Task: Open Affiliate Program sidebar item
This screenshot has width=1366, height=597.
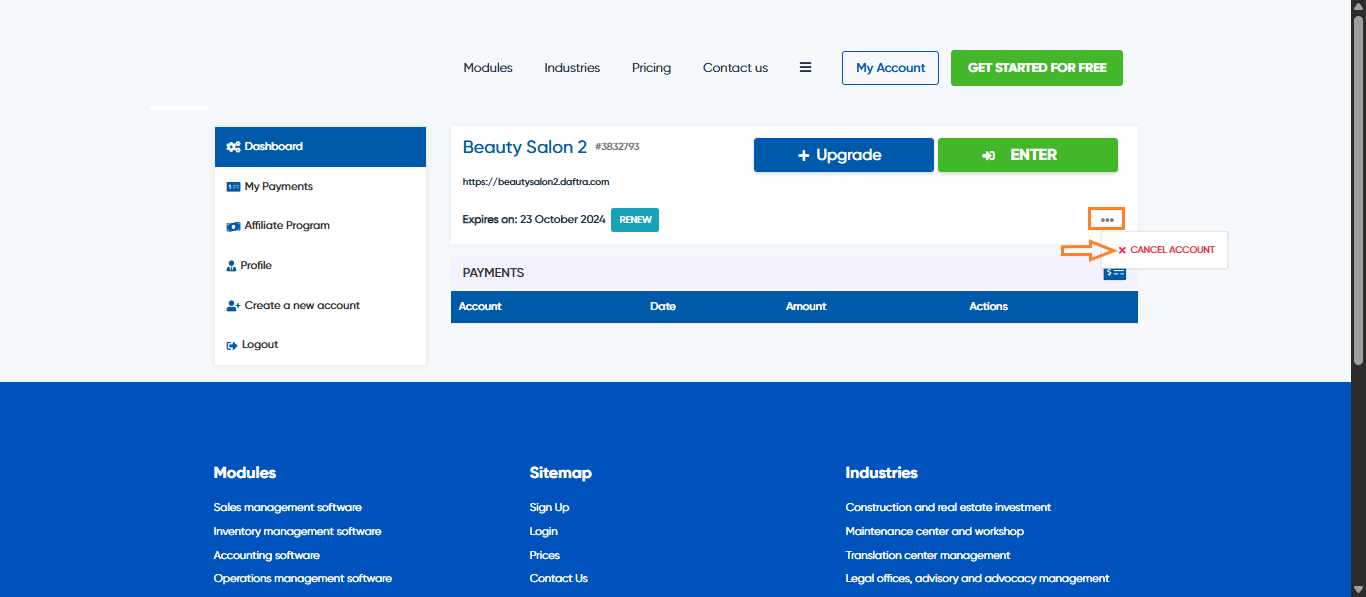Action: (286, 226)
